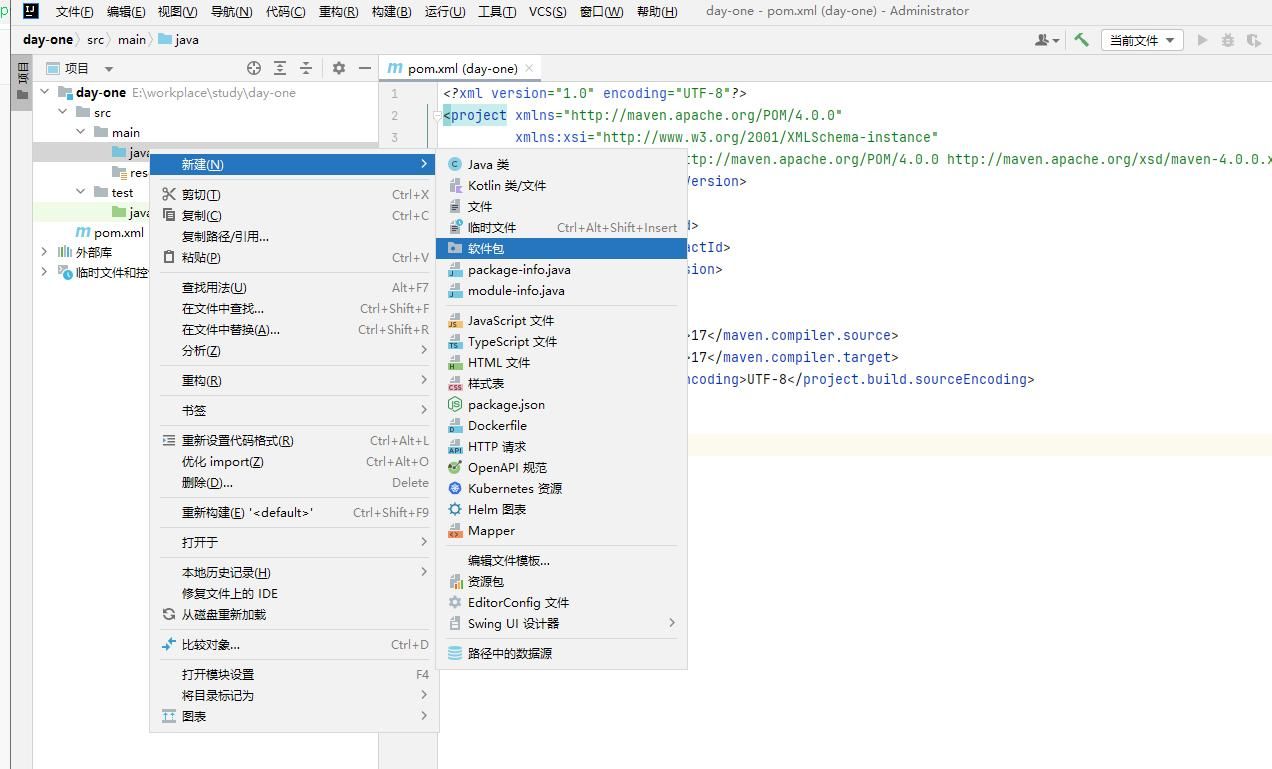
Task: Select 软件包 in the new submenu
Action: 486,248
